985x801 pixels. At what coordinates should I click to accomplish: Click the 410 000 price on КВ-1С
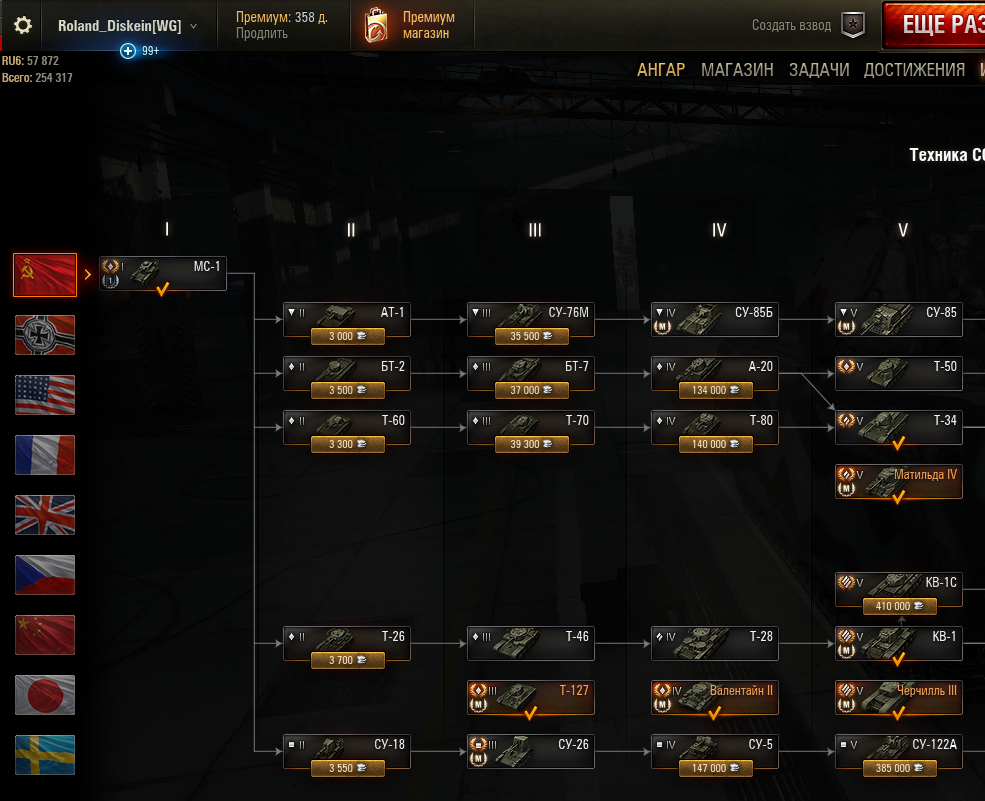click(899, 606)
